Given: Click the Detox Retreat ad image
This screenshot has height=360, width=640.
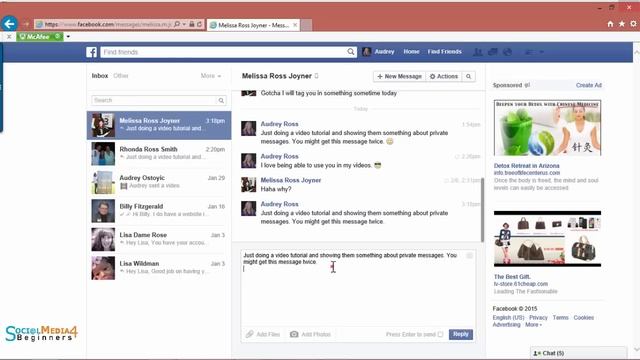Looking at the screenshot, I should tap(547, 128).
